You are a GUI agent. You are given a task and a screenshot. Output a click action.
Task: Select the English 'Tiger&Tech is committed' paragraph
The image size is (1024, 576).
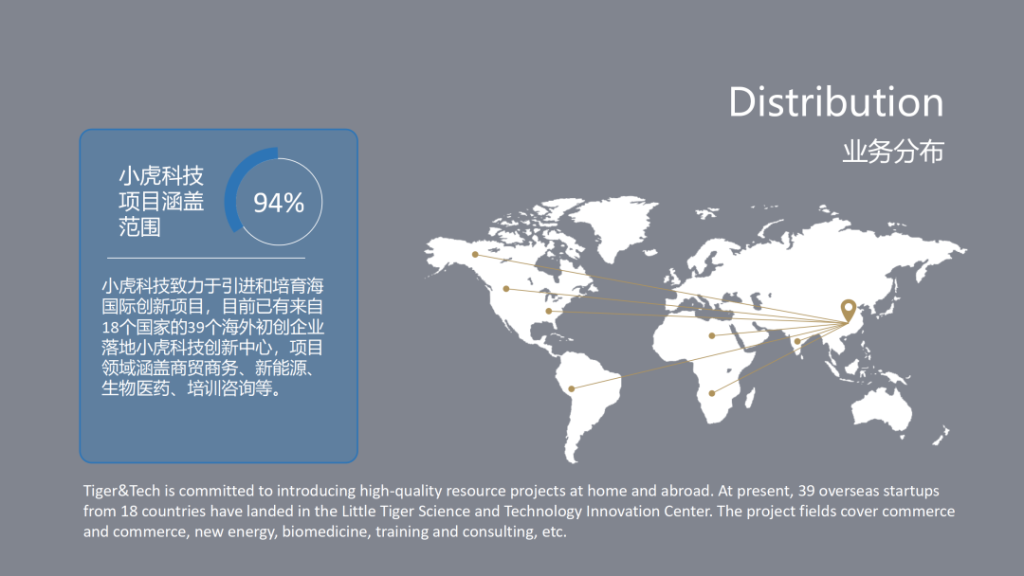coord(519,511)
